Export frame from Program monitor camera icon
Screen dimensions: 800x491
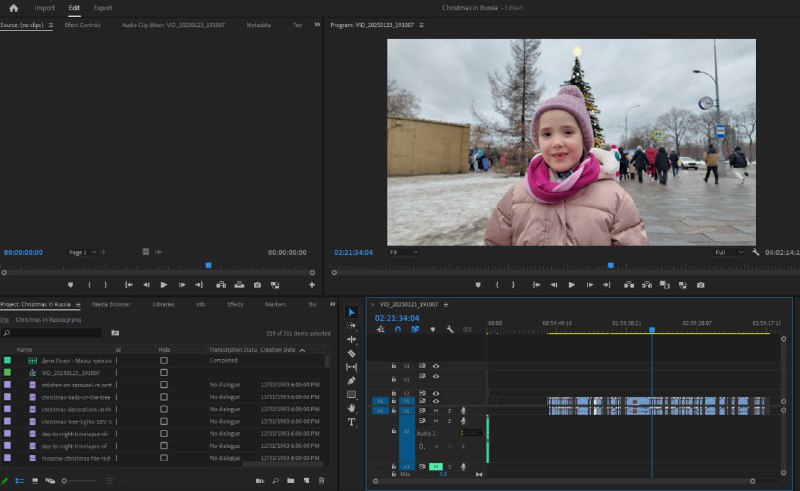(701, 285)
